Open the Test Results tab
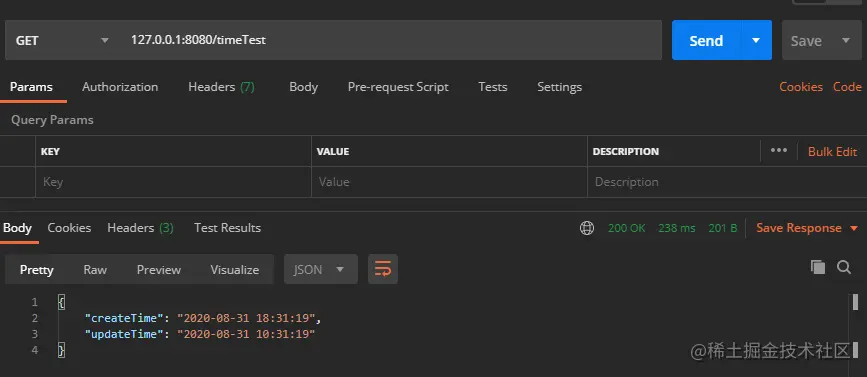 (x=227, y=228)
